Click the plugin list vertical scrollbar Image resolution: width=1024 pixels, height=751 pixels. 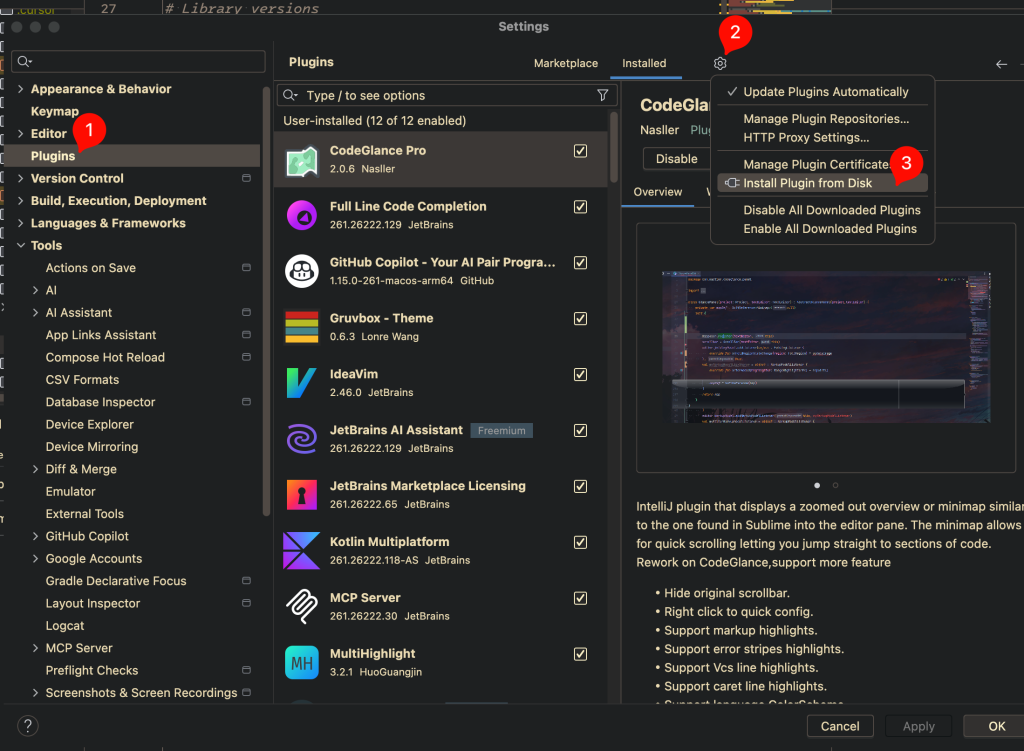(613, 147)
